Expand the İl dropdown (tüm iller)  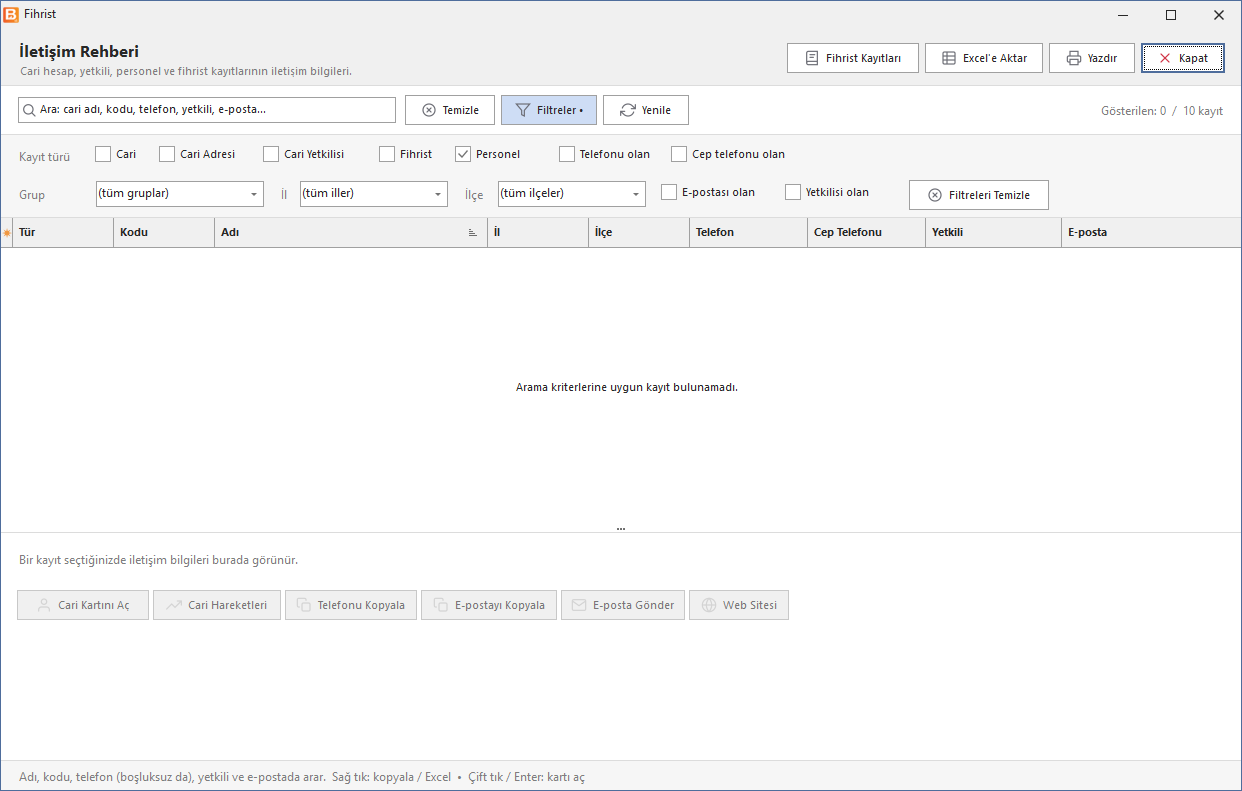374,194
